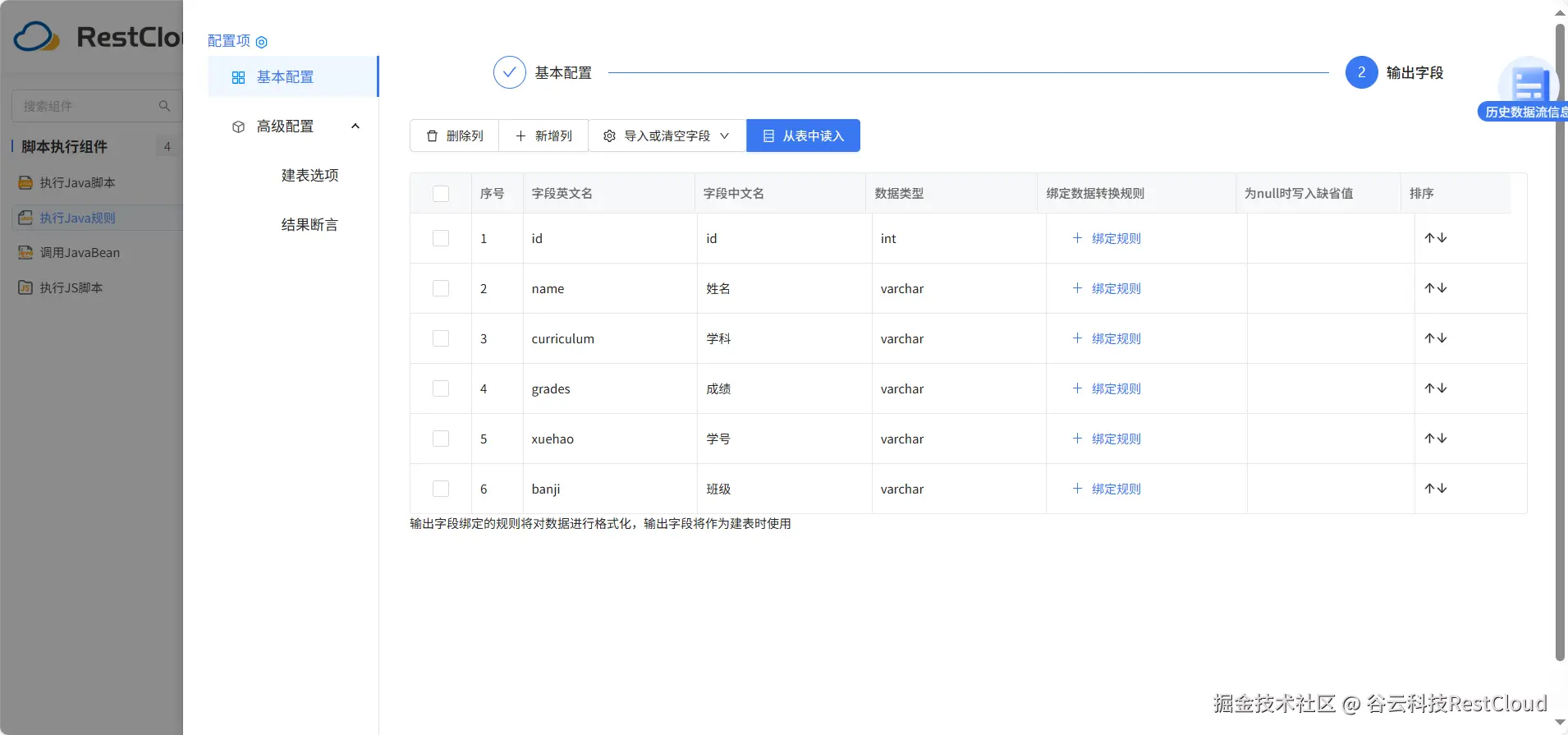This screenshot has width=1568, height=735.
Task: Collapse the 高级配置 menu section
Action: (x=355, y=126)
